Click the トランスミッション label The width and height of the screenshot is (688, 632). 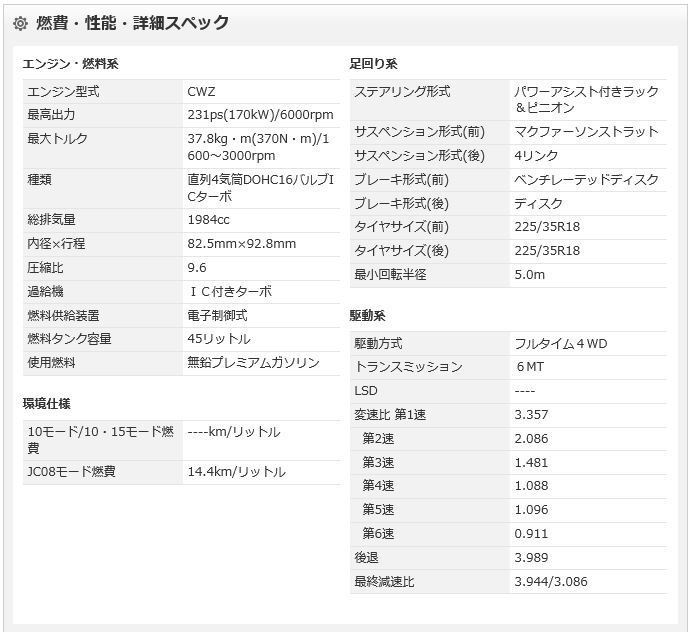408,367
